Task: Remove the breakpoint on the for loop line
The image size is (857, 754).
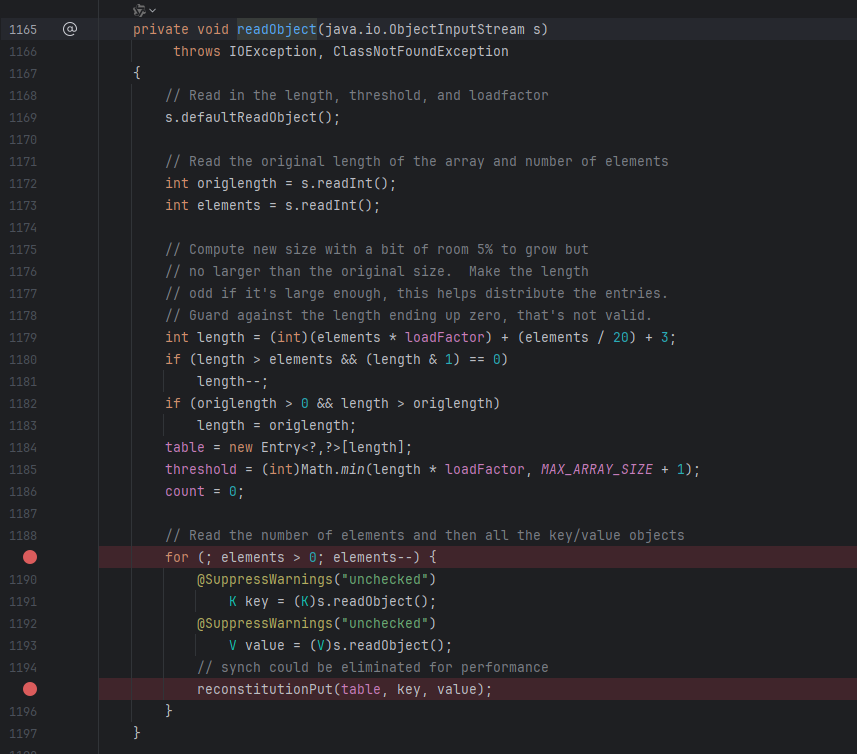Action: [x=29, y=557]
